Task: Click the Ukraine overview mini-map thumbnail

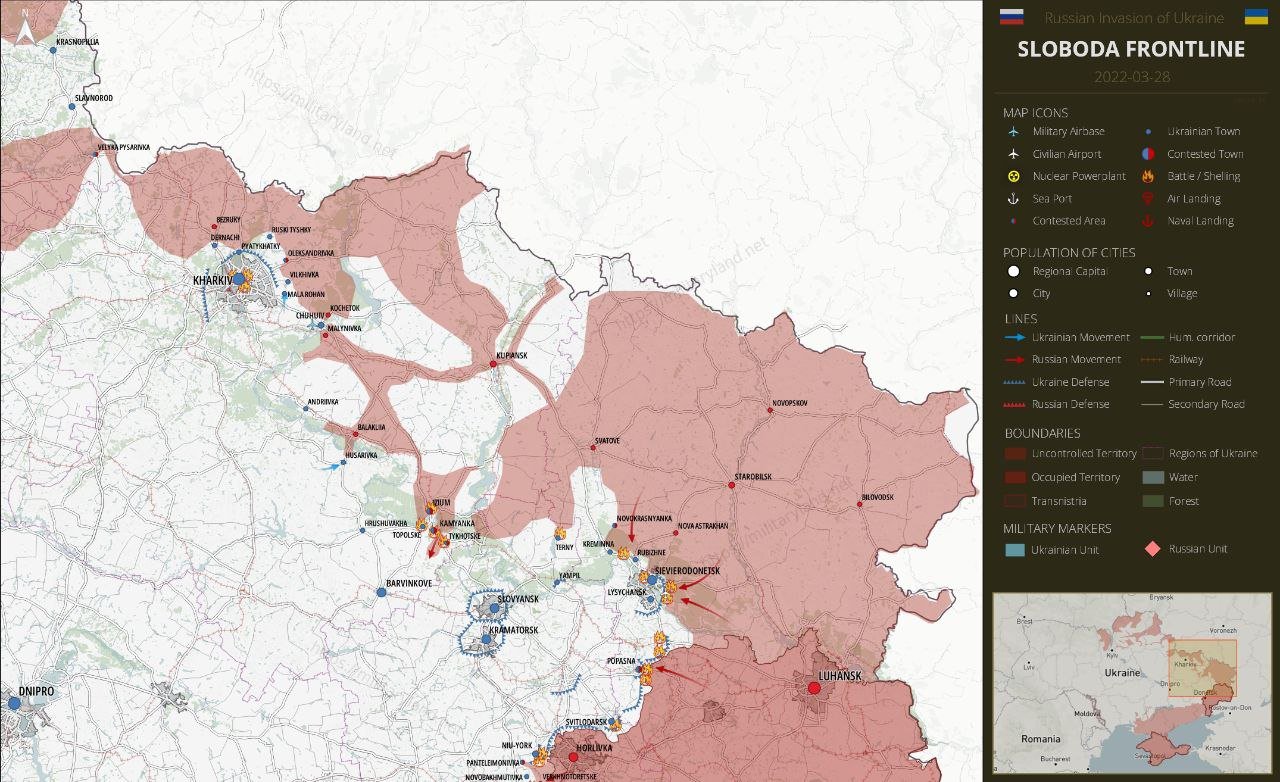Action: click(1131, 680)
